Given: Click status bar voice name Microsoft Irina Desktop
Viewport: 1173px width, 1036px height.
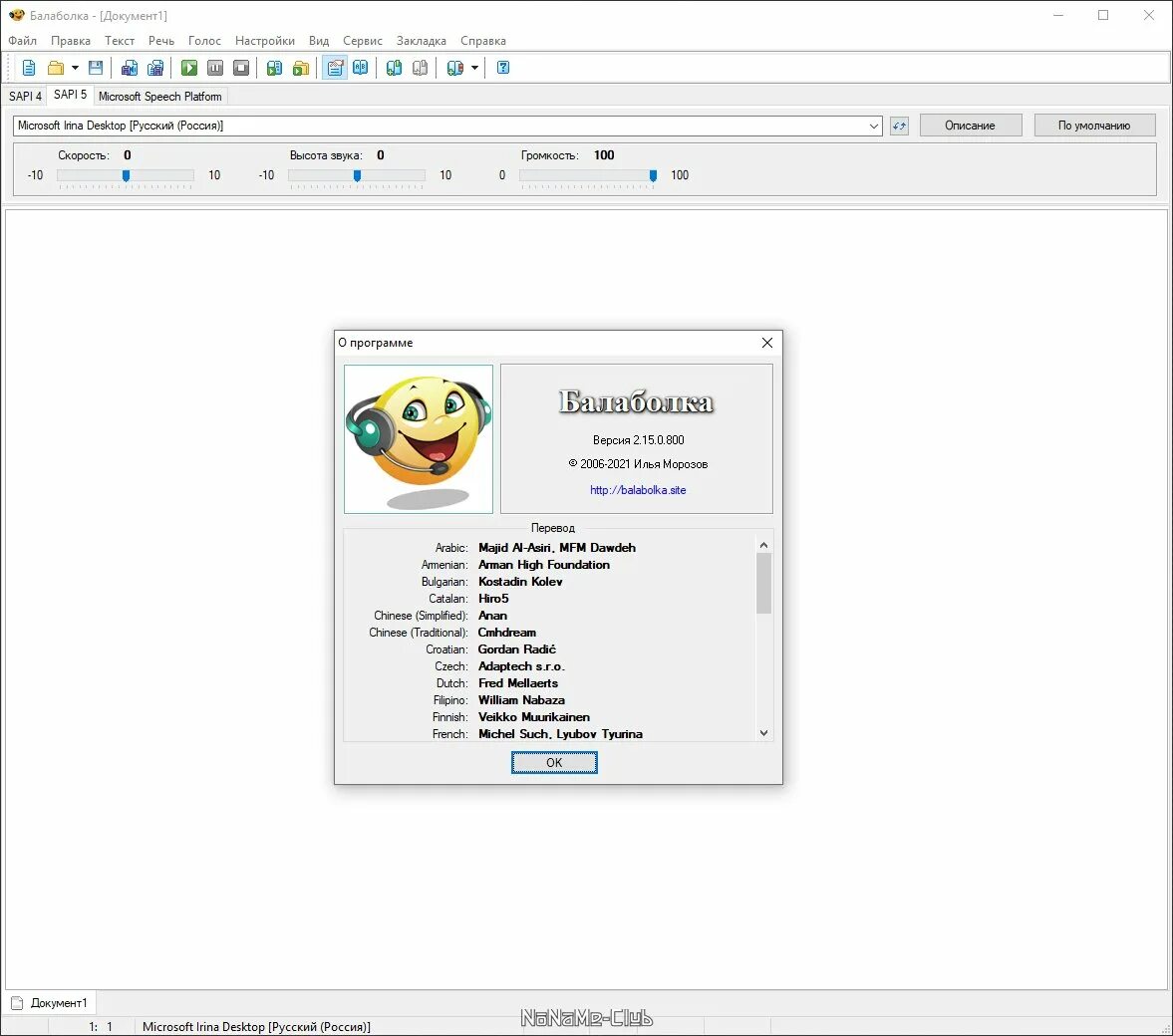Looking at the screenshot, I should click(x=256, y=1027).
